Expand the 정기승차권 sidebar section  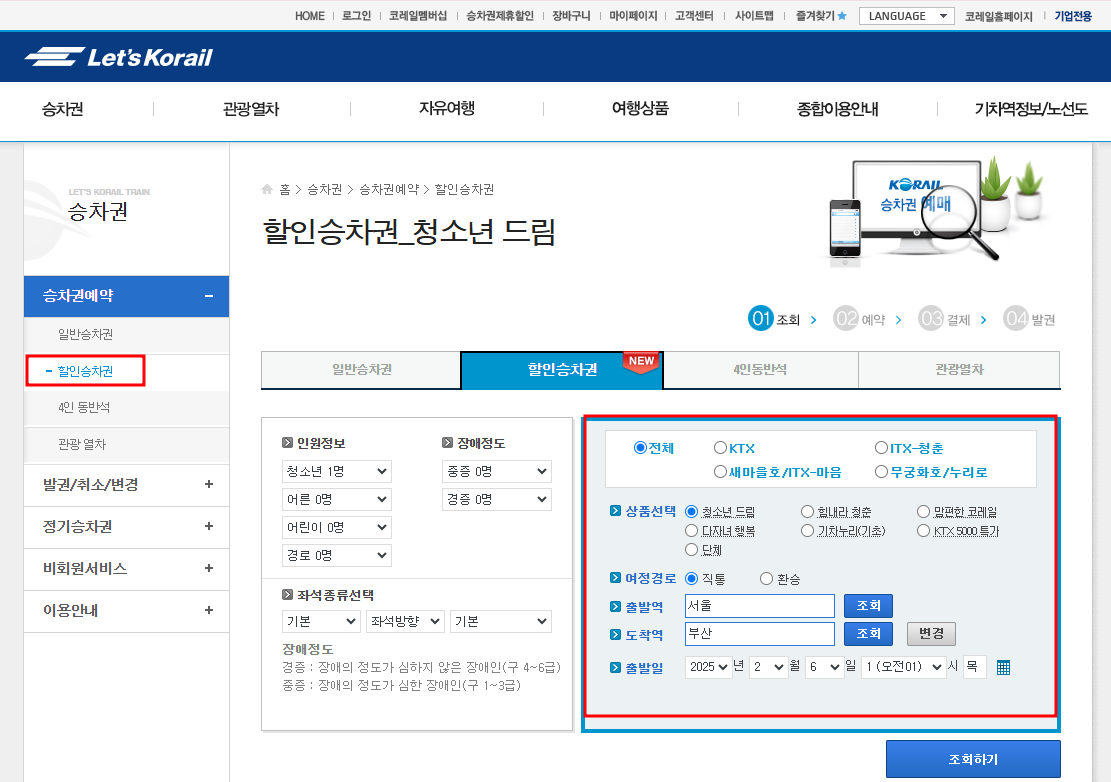[127, 527]
